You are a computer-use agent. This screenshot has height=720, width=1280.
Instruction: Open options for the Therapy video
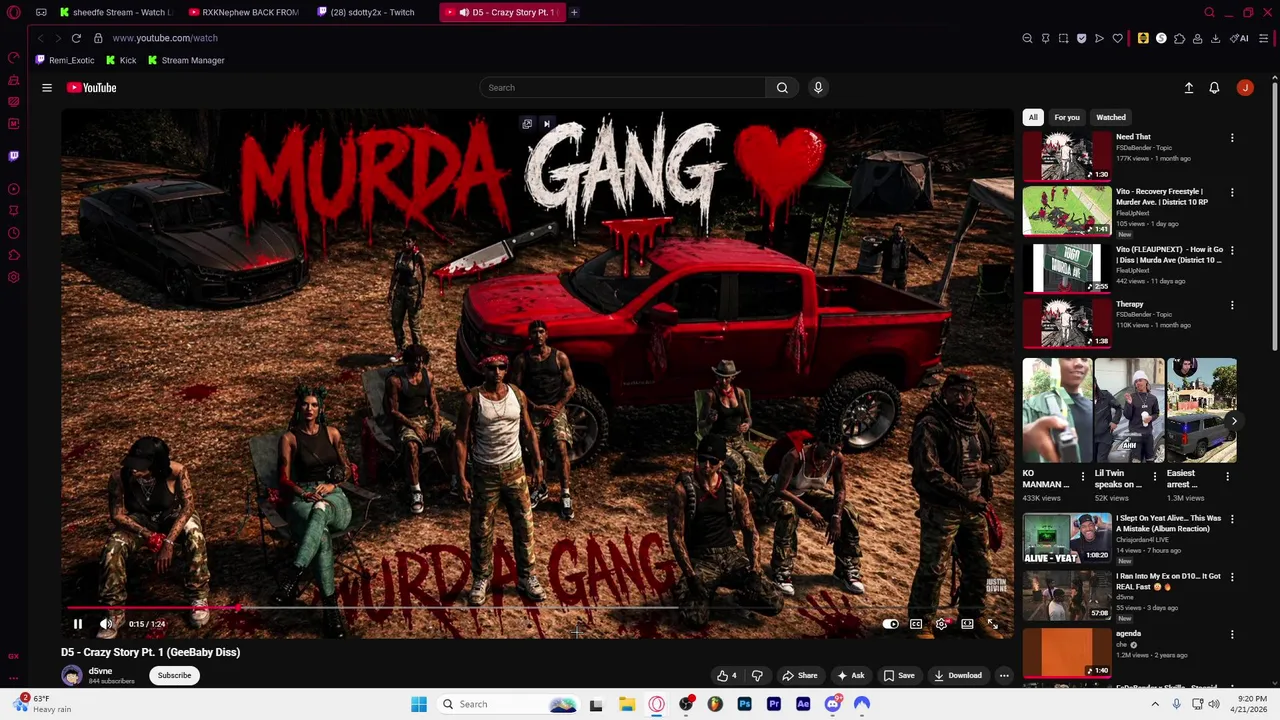1232,305
